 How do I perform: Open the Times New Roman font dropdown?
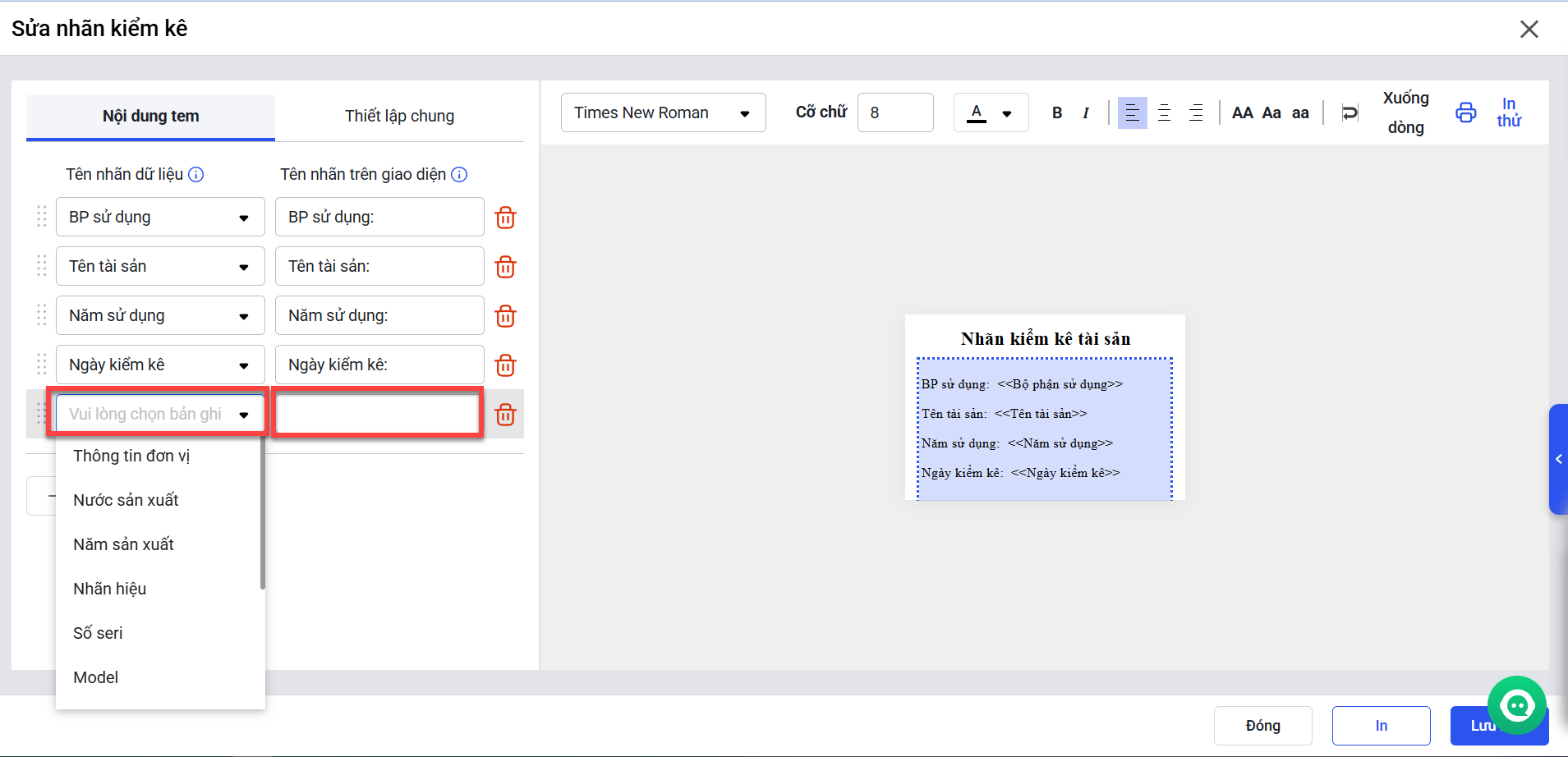point(663,112)
